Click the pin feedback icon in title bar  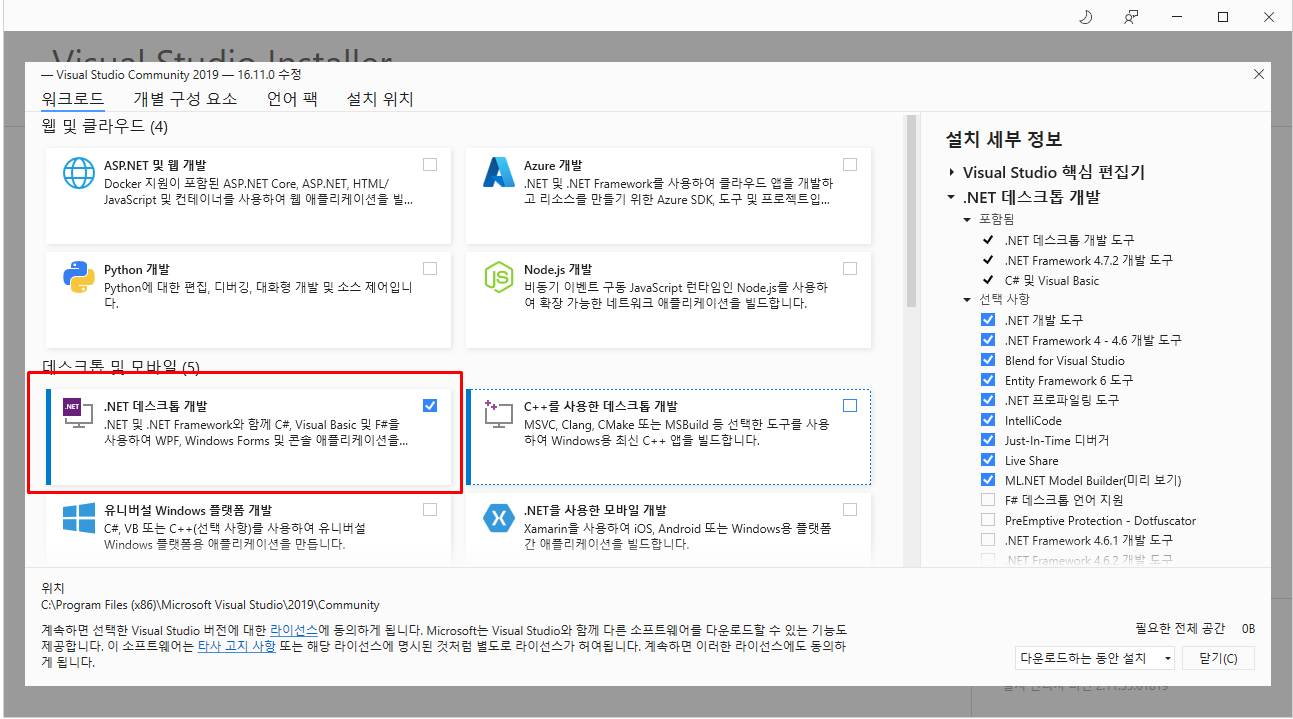1131,17
